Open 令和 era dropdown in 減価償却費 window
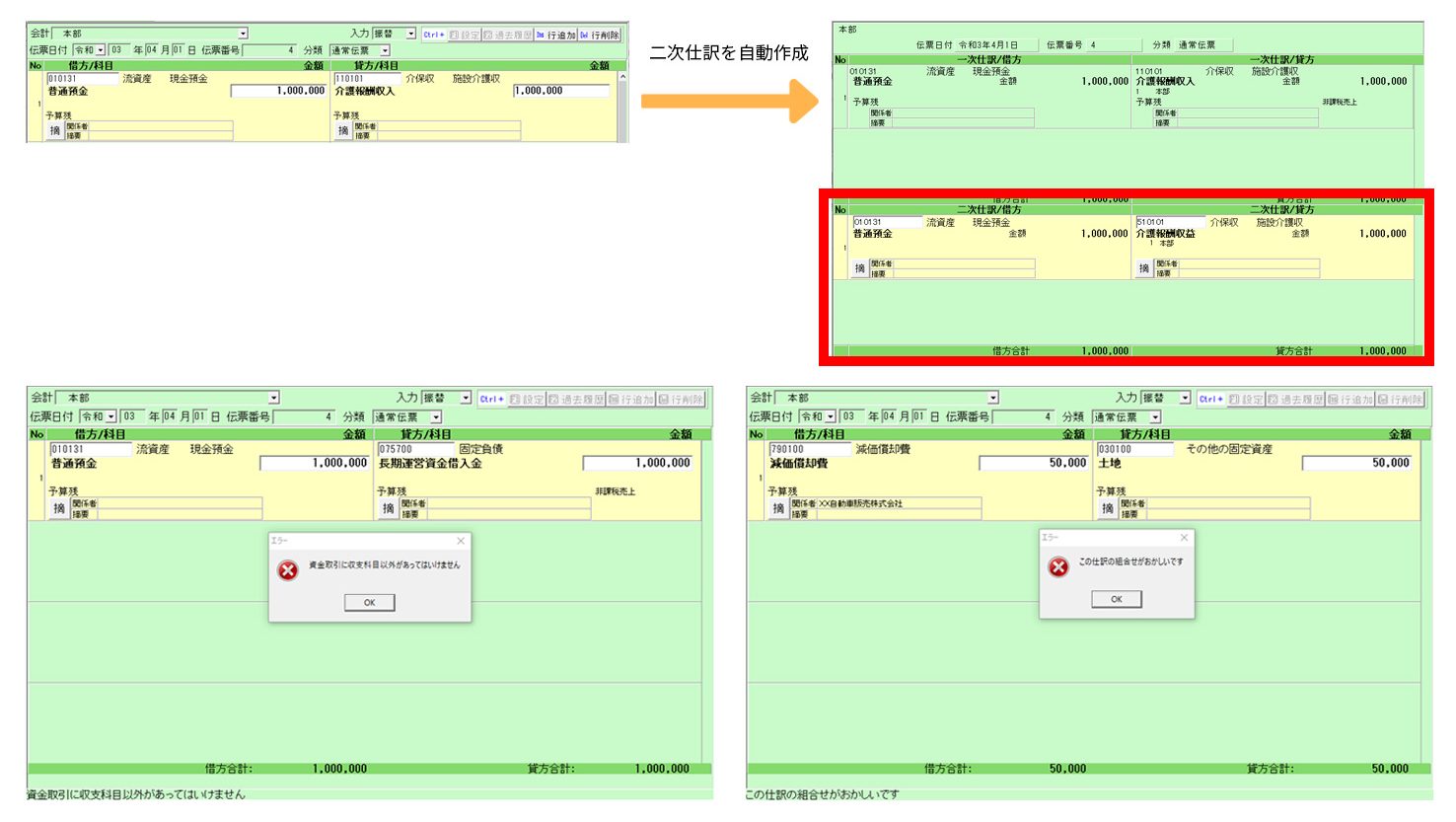The image size is (1456, 822). click(x=831, y=416)
